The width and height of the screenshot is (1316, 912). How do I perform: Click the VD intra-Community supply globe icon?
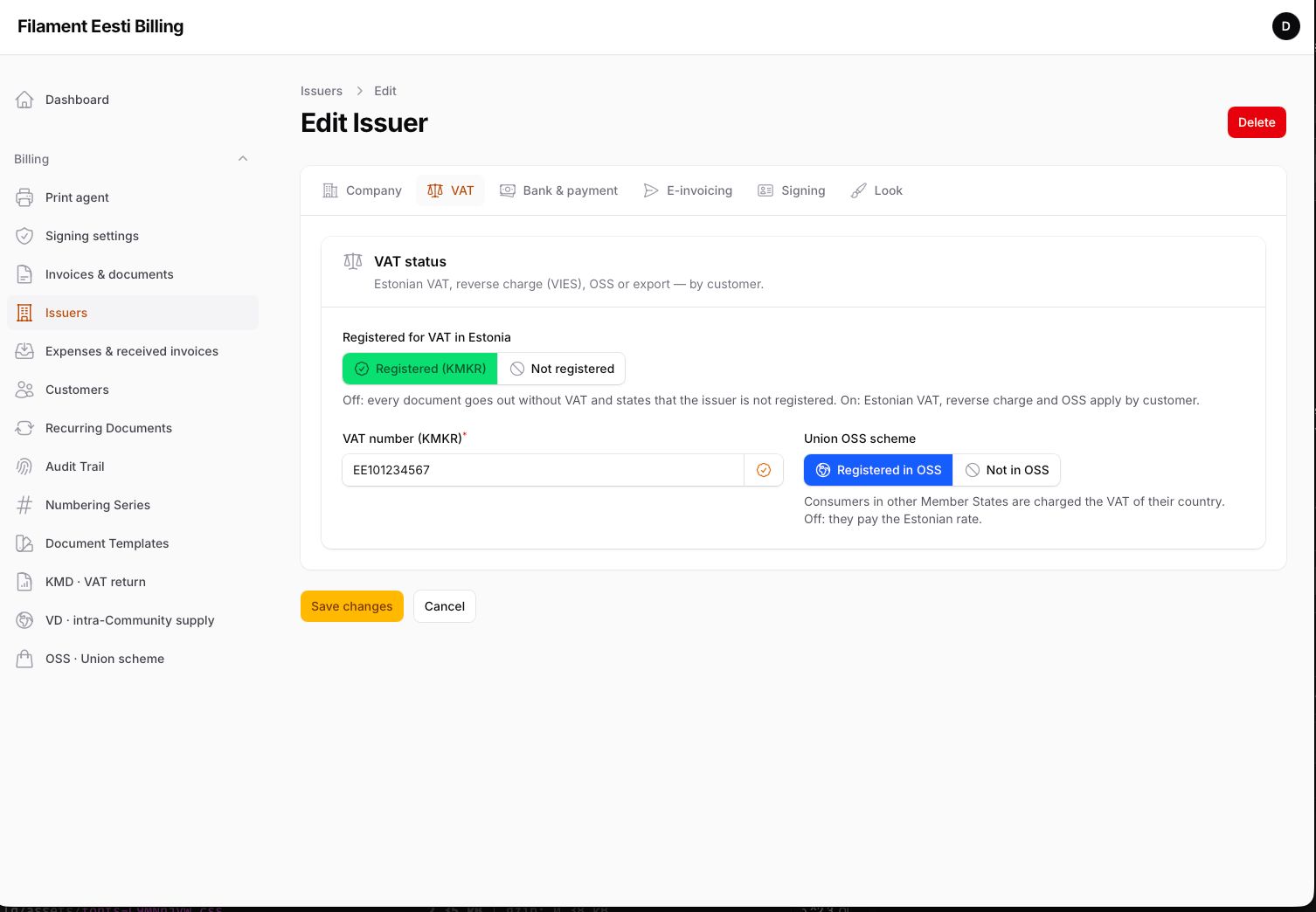click(x=24, y=620)
